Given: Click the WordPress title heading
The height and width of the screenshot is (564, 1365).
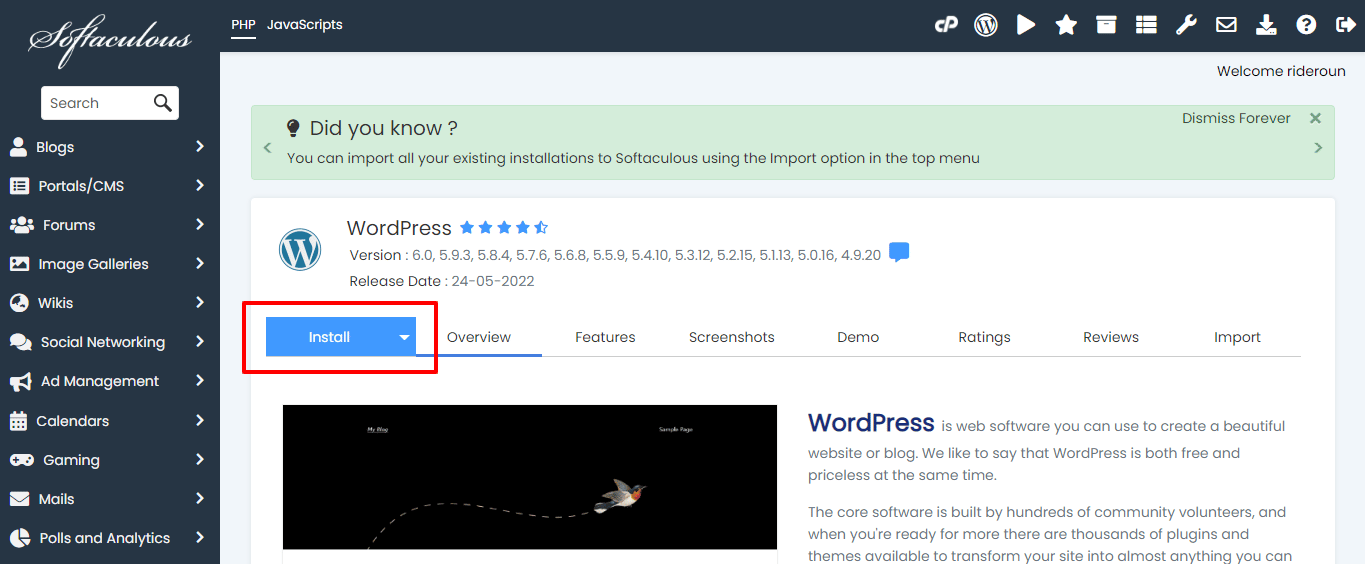Looking at the screenshot, I should pyautogui.click(x=399, y=228).
